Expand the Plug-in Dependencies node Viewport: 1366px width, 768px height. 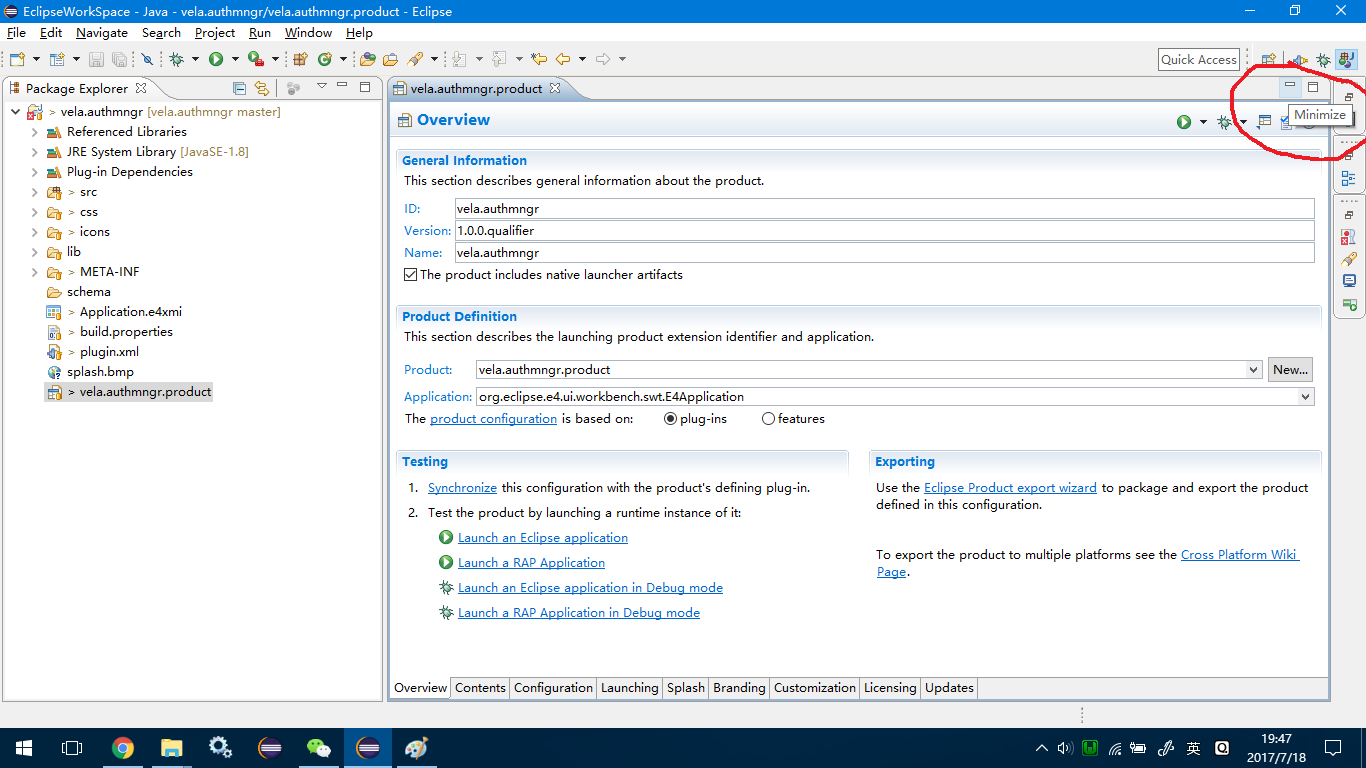coord(34,172)
